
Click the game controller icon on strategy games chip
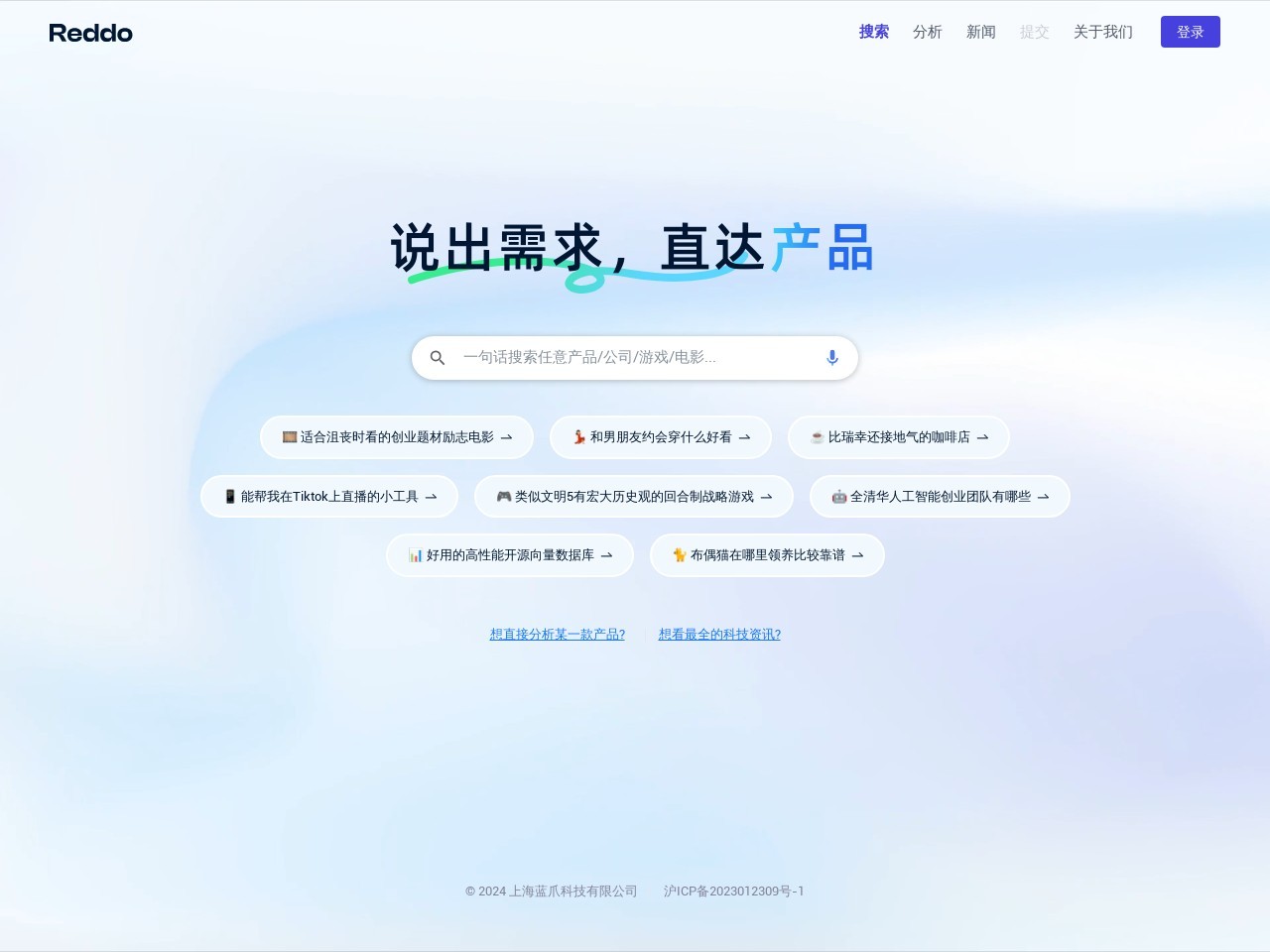tap(504, 497)
